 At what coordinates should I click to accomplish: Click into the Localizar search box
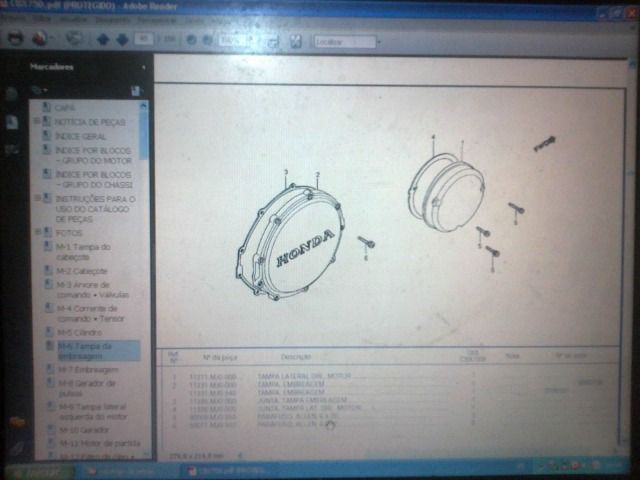click(x=344, y=42)
